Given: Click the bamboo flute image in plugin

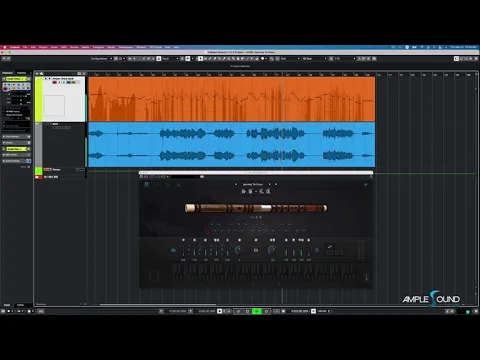Looking at the screenshot, I should (256, 208).
